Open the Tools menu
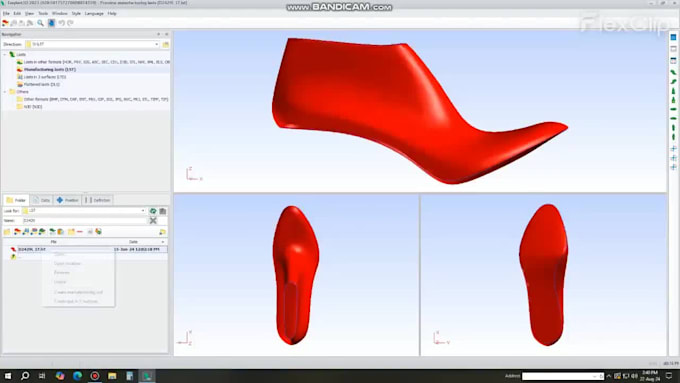Image resolution: width=680 pixels, height=383 pixels. [x=43, y=13]
